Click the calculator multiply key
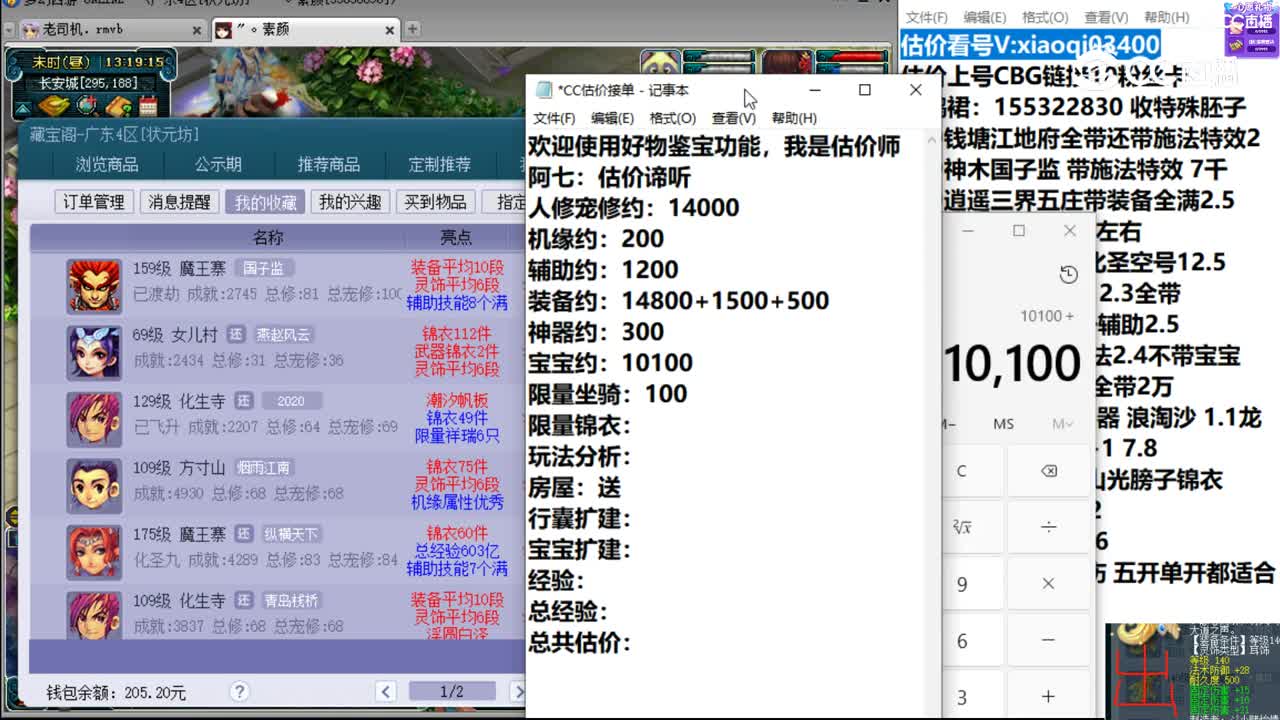Screen dimensions: 1280x720 click(1048, 583)
